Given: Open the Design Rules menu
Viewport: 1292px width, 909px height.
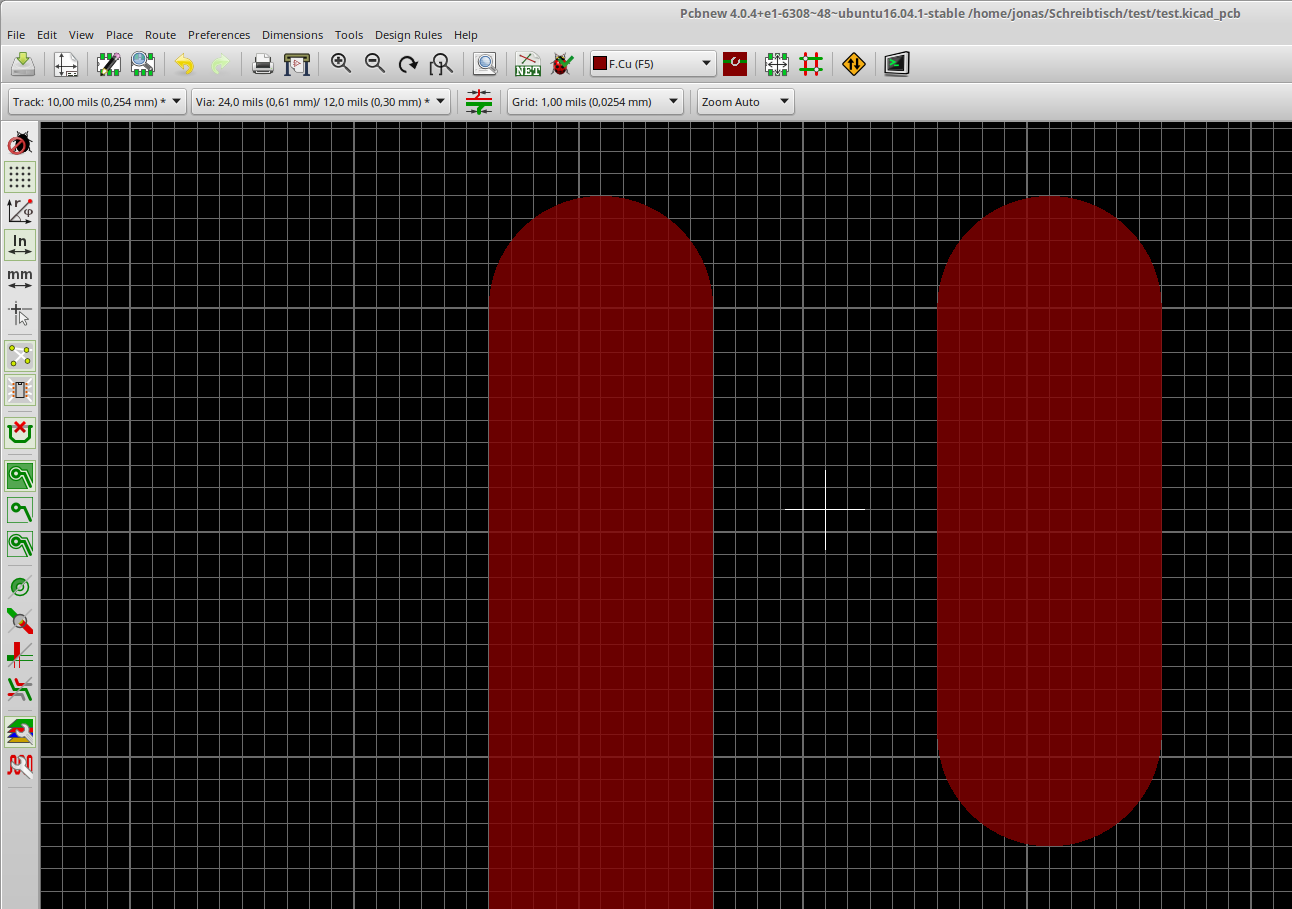Looking at the screenshot, I should [x=408, y=35].
